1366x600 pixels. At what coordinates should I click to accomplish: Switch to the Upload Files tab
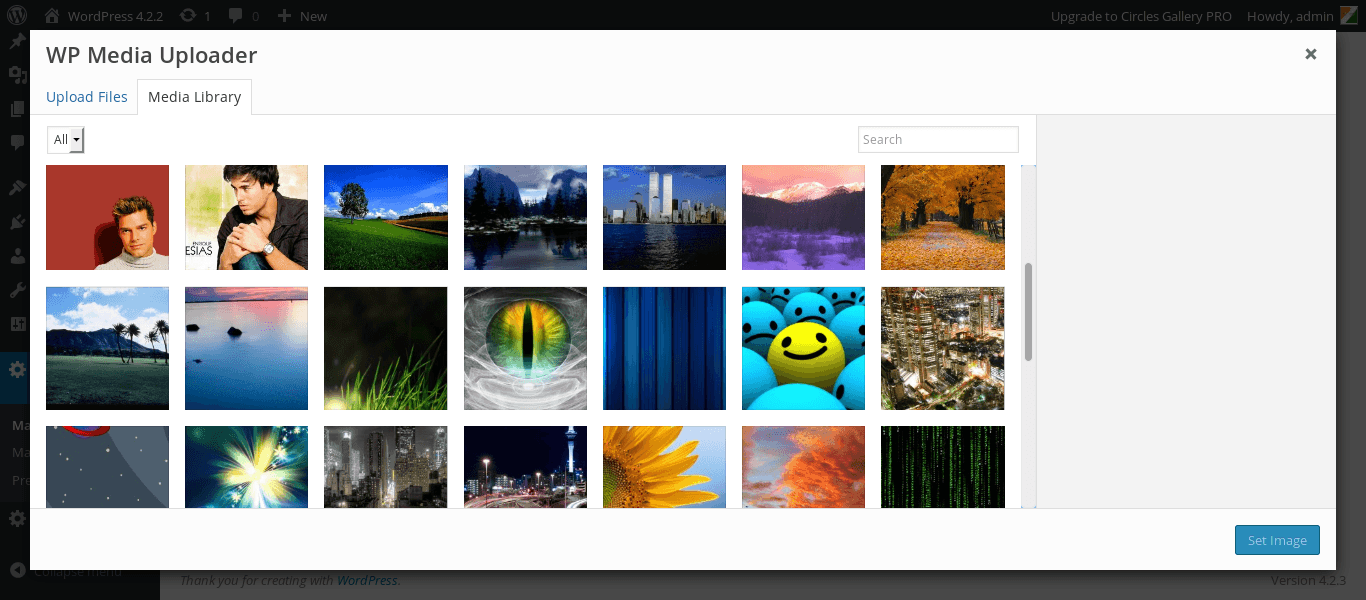pos(87,97)
